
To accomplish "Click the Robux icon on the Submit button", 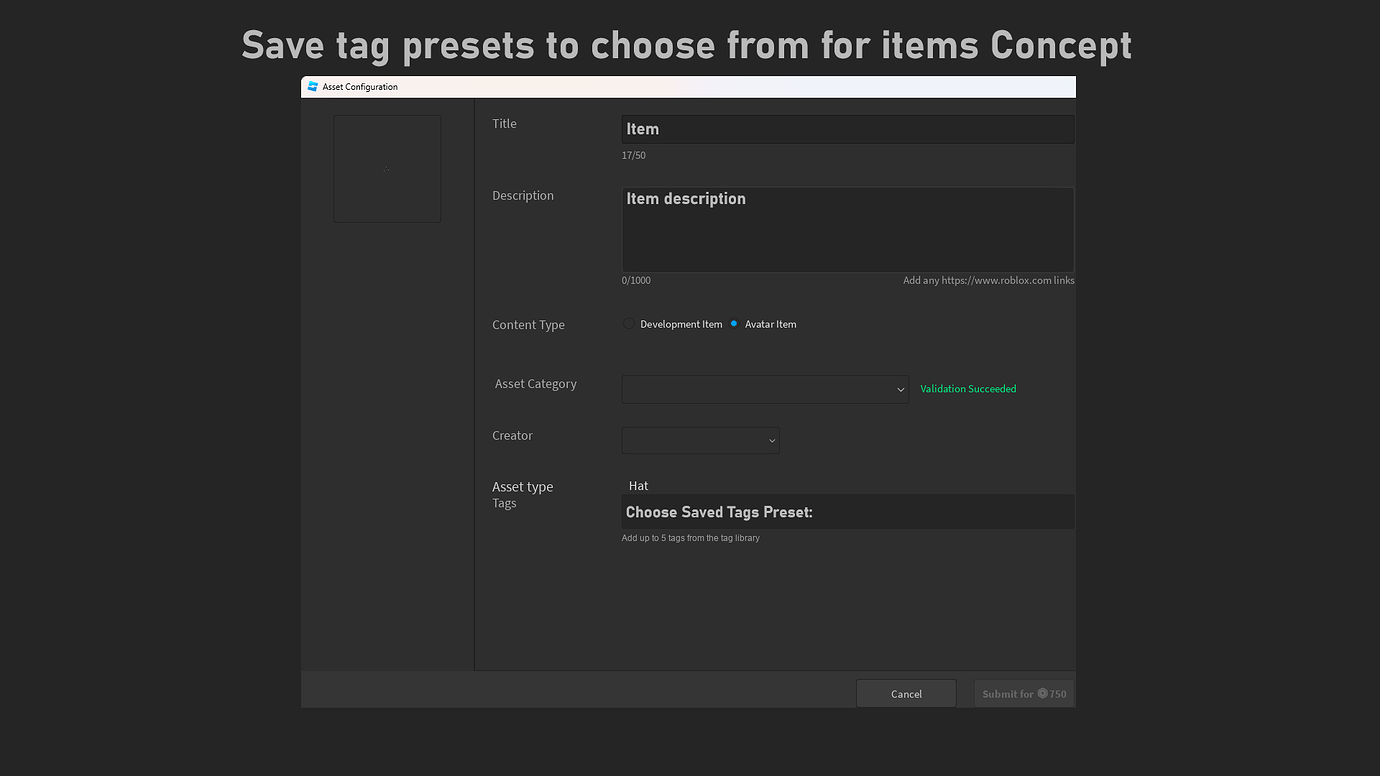I will tap(1040, 693).
